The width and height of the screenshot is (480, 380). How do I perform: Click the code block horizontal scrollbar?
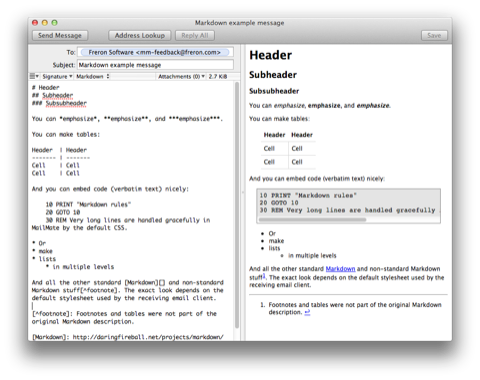312,220
